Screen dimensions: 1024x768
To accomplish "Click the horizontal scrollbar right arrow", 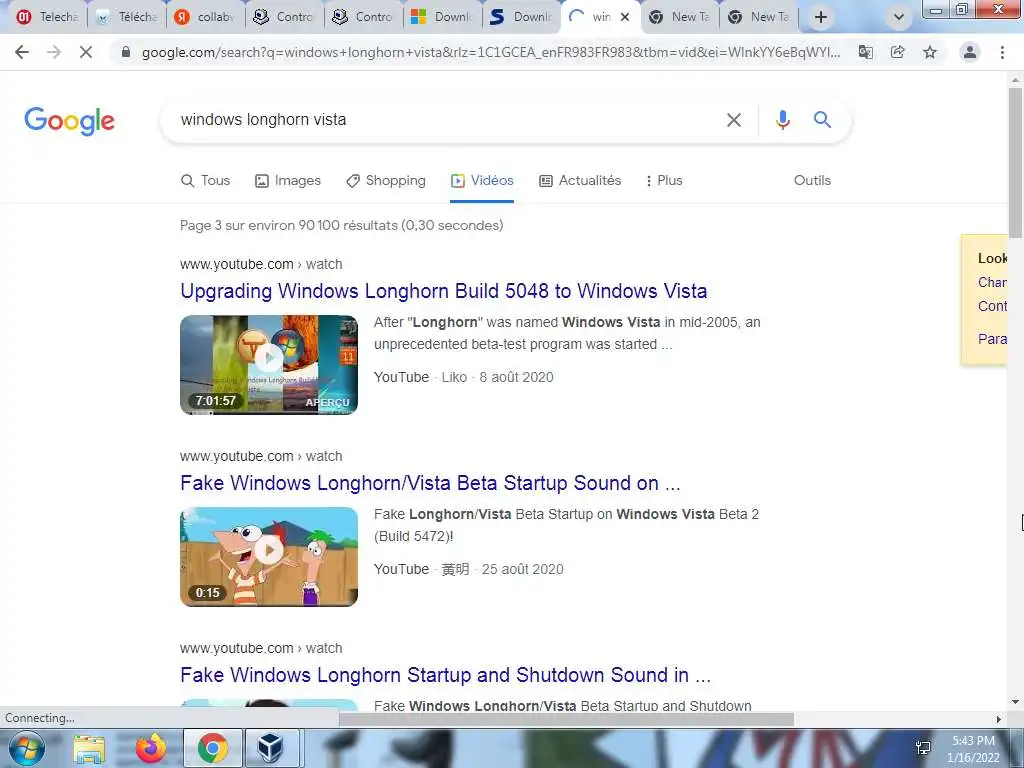I will 999,719.
